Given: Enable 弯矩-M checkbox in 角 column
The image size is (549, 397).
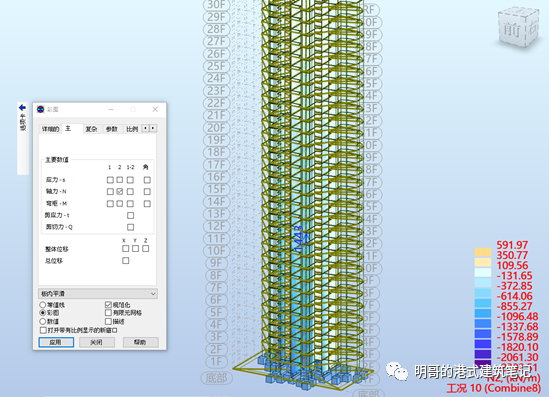Looking at the screenshot, I should [x=147, y=203].
